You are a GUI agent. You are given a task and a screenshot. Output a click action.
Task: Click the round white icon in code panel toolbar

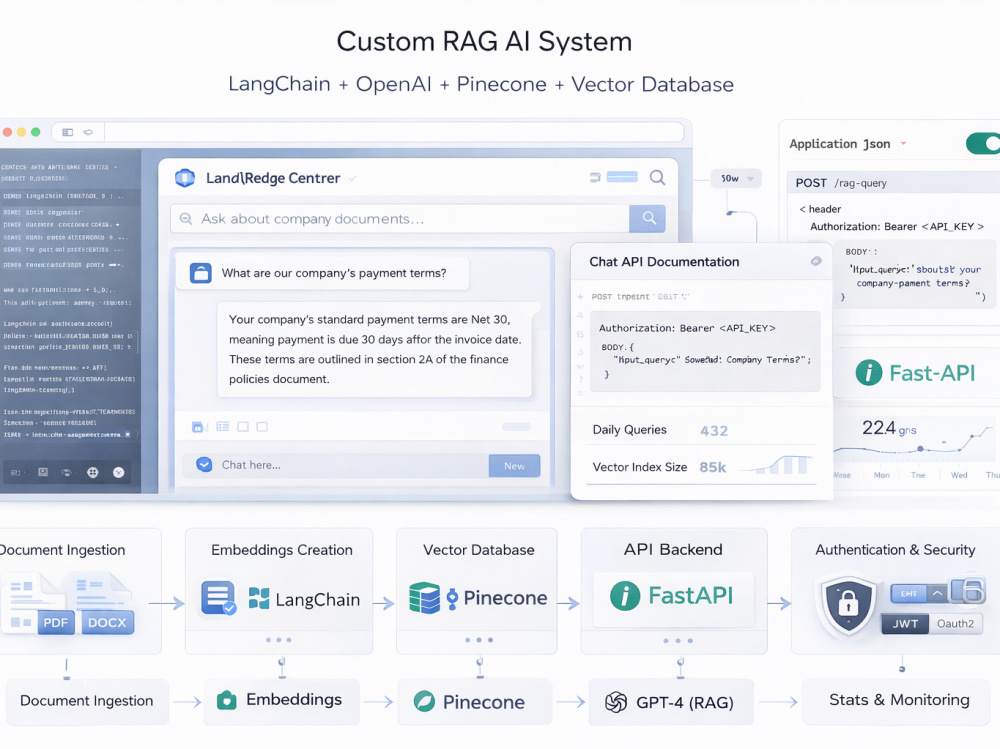pyautogui.click(x=119, y=473)
